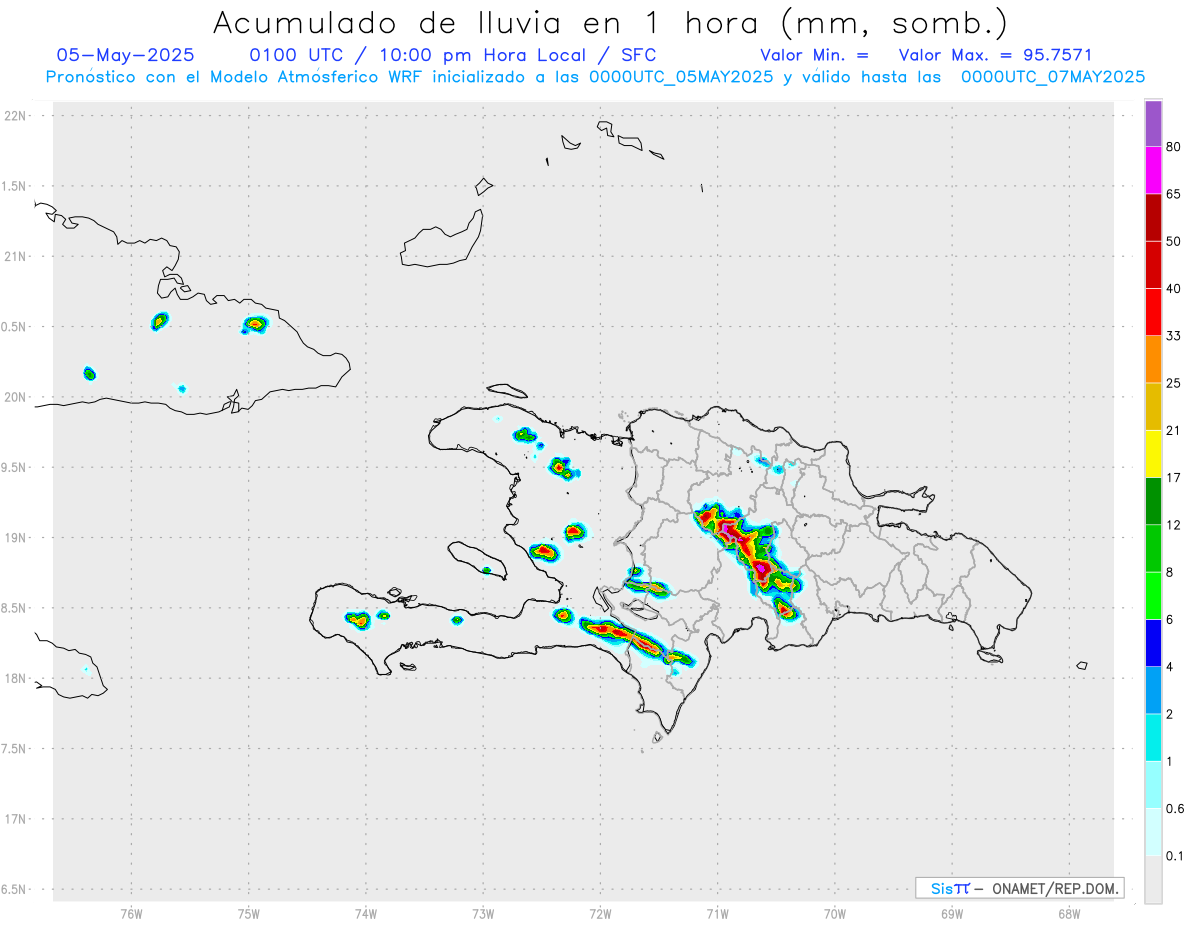Click the '0000UTC_07MAY2025' valid-until text

coord(1052,77)
